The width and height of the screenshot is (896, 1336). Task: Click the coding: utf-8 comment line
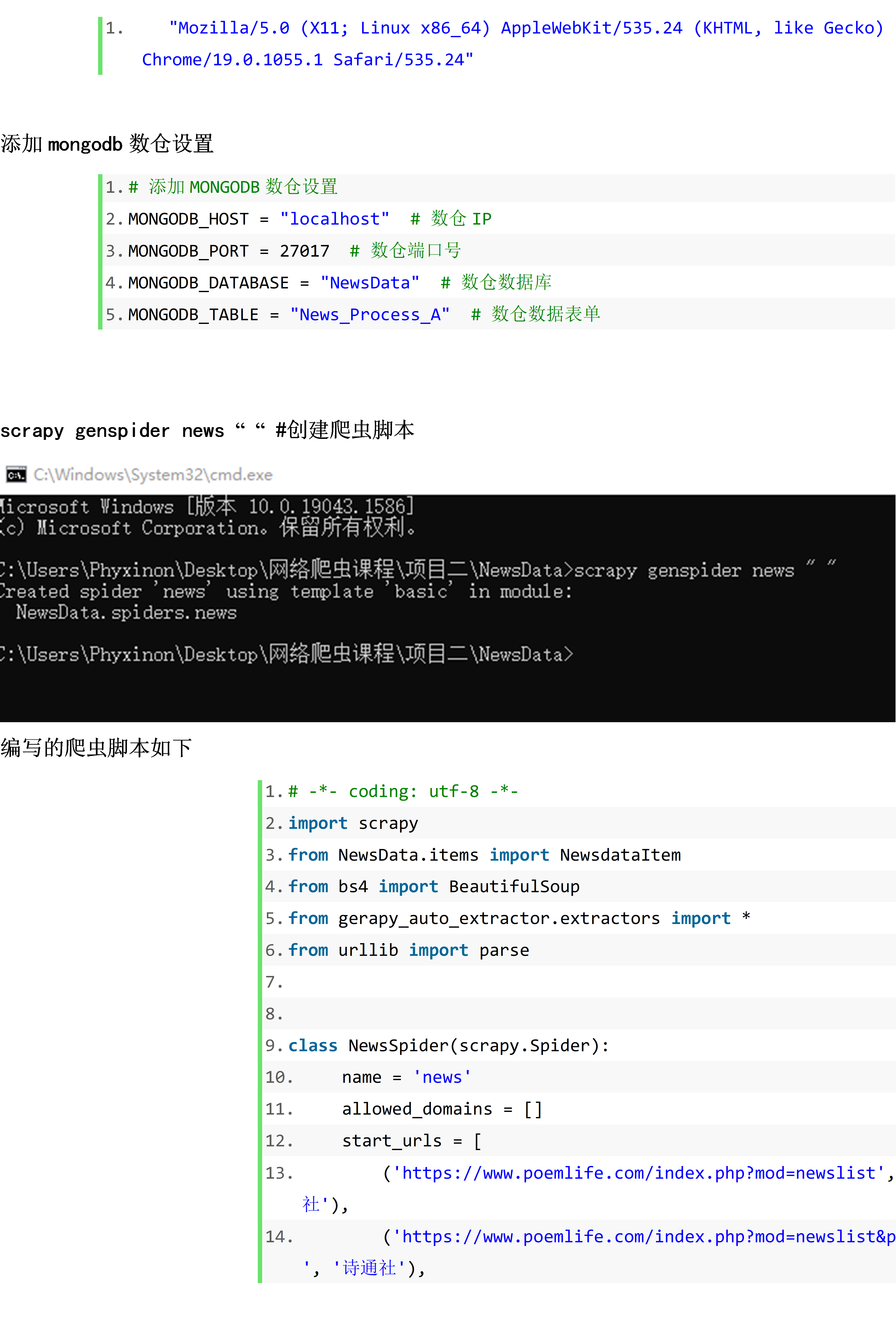pyautogui.click(x=403, y=792)
